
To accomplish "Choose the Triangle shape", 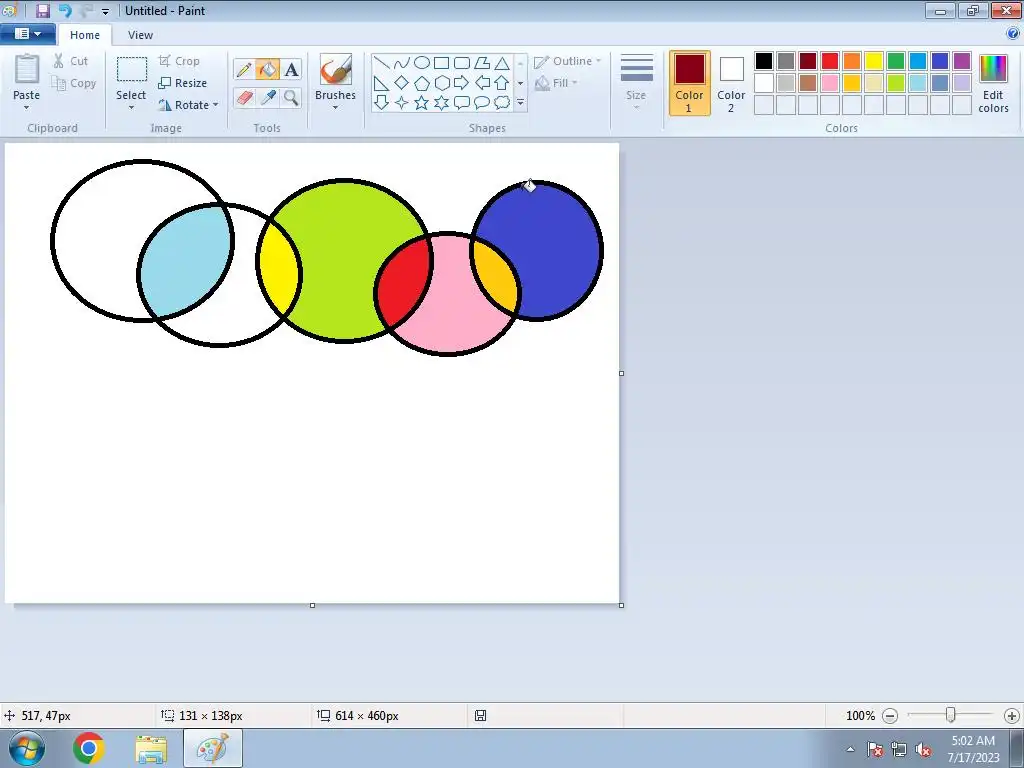I will (502, 63).
